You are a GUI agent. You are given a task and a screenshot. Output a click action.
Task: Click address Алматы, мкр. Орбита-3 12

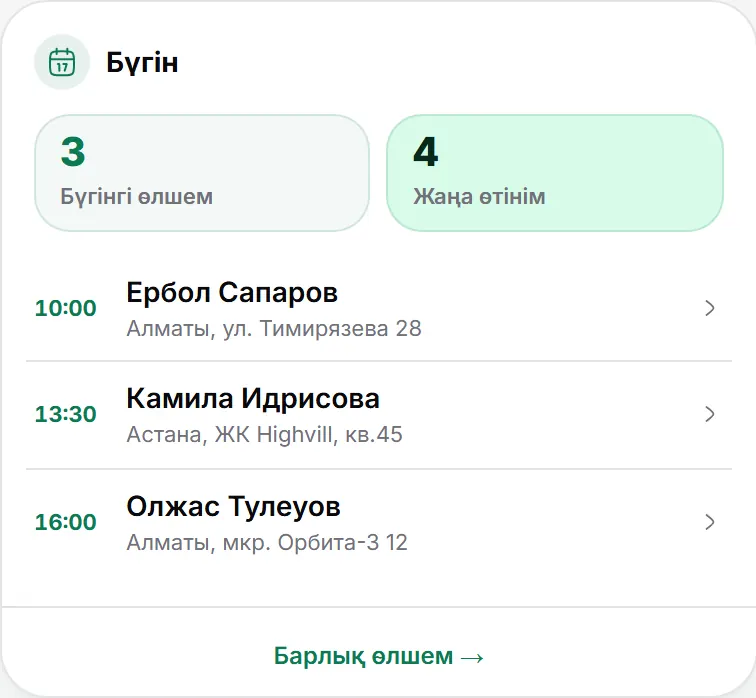(x=267, y=543)
